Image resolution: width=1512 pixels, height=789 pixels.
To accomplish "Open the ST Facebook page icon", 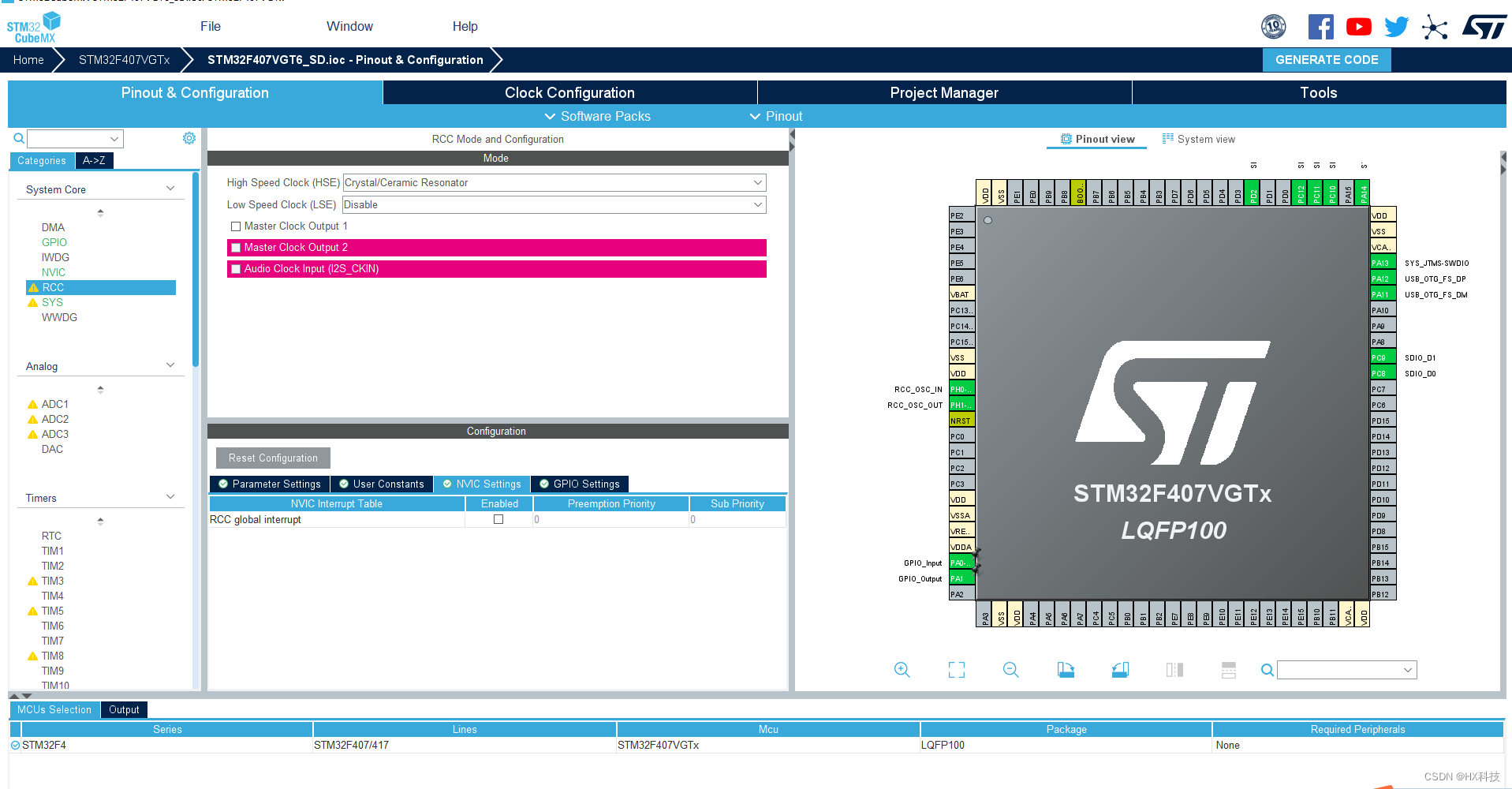I will (1321, 27).
